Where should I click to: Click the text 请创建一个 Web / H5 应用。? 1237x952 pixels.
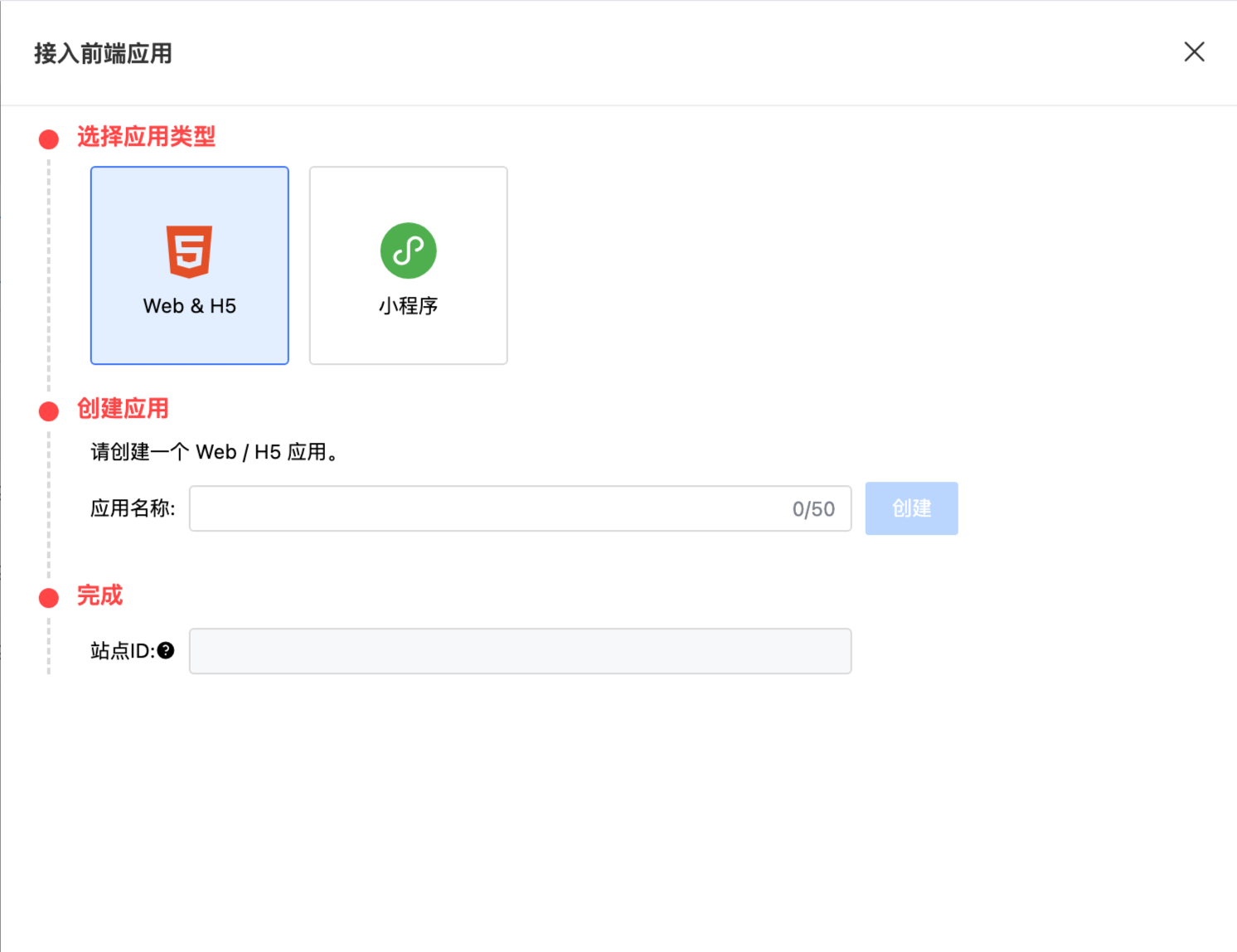tap(214, 452)
